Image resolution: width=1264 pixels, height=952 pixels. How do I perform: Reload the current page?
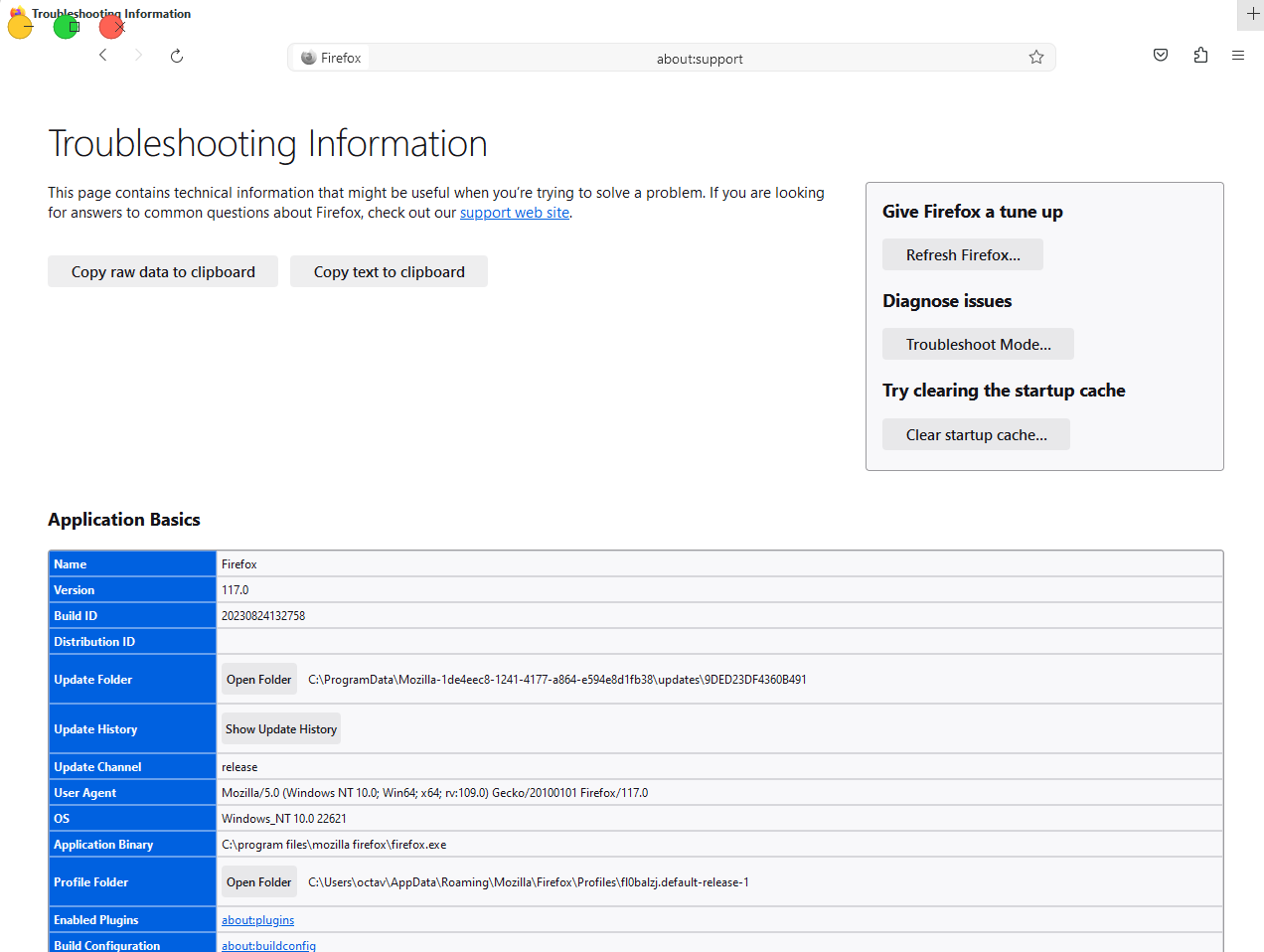click(176, 56)
